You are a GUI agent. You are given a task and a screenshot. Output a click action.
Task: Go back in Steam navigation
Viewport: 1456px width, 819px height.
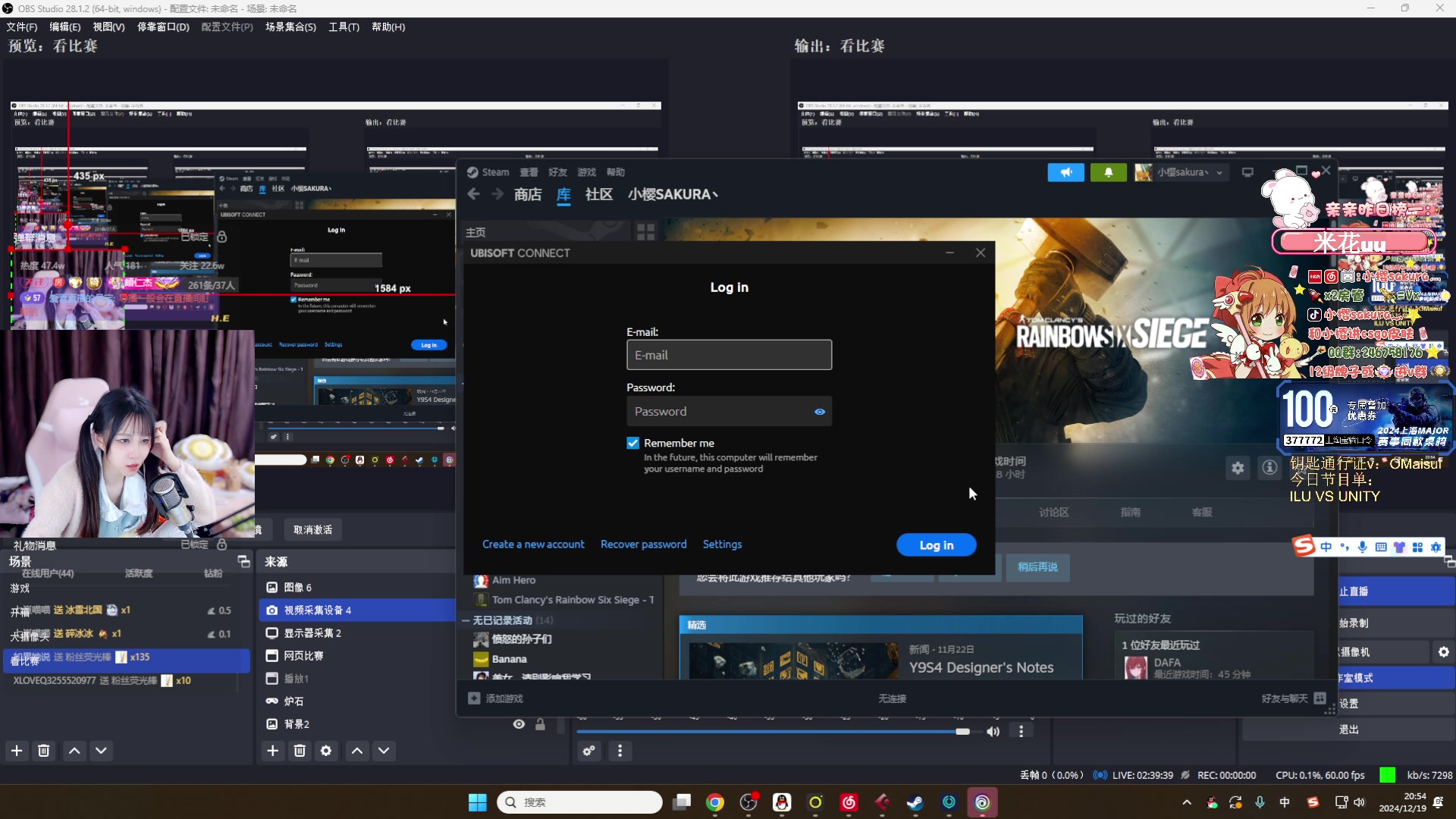coord(474,195)
